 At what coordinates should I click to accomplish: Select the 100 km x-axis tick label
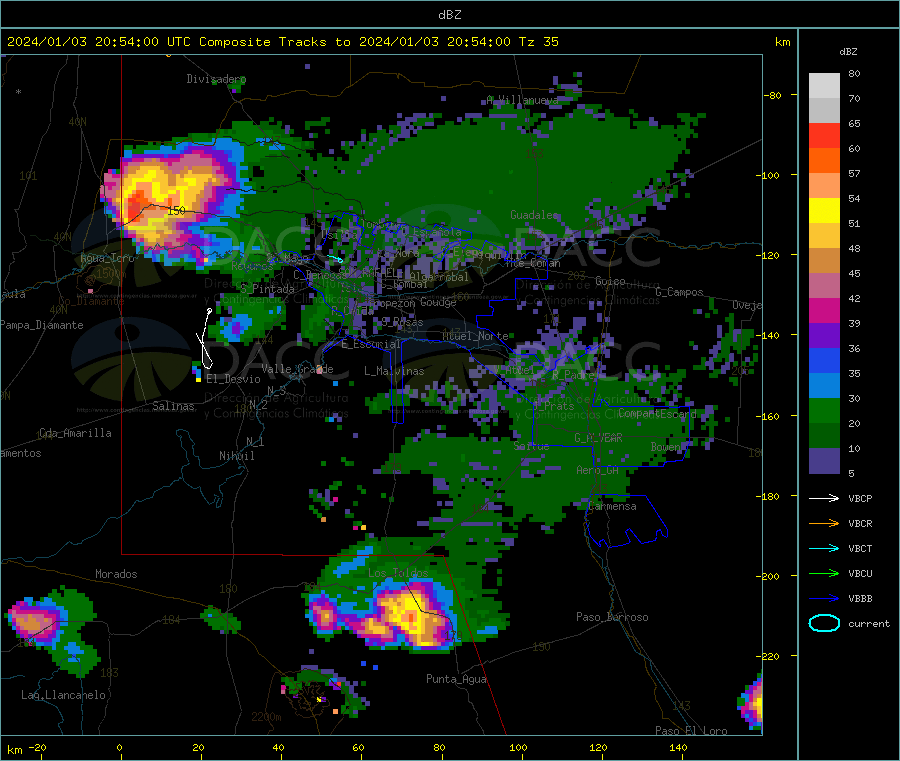(518, 747)
